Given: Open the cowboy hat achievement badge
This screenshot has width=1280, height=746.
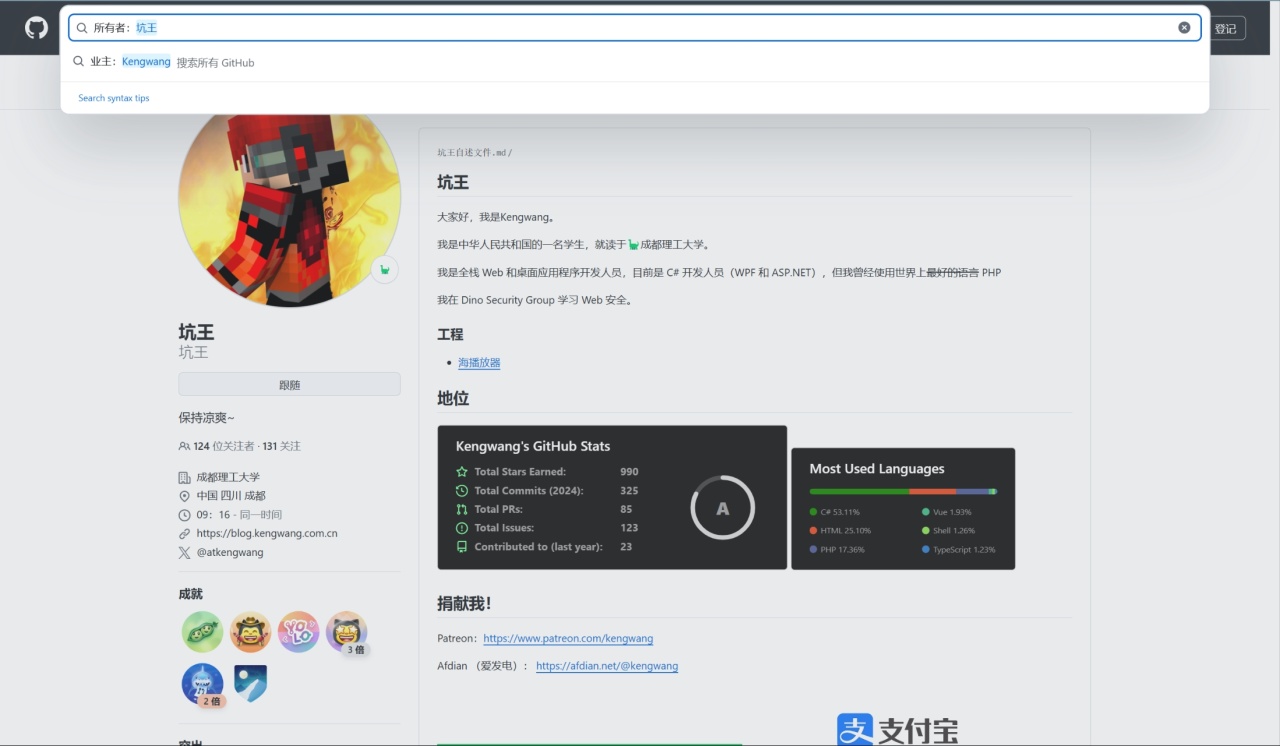Looking at the screenshot, I should click(250, 632).
